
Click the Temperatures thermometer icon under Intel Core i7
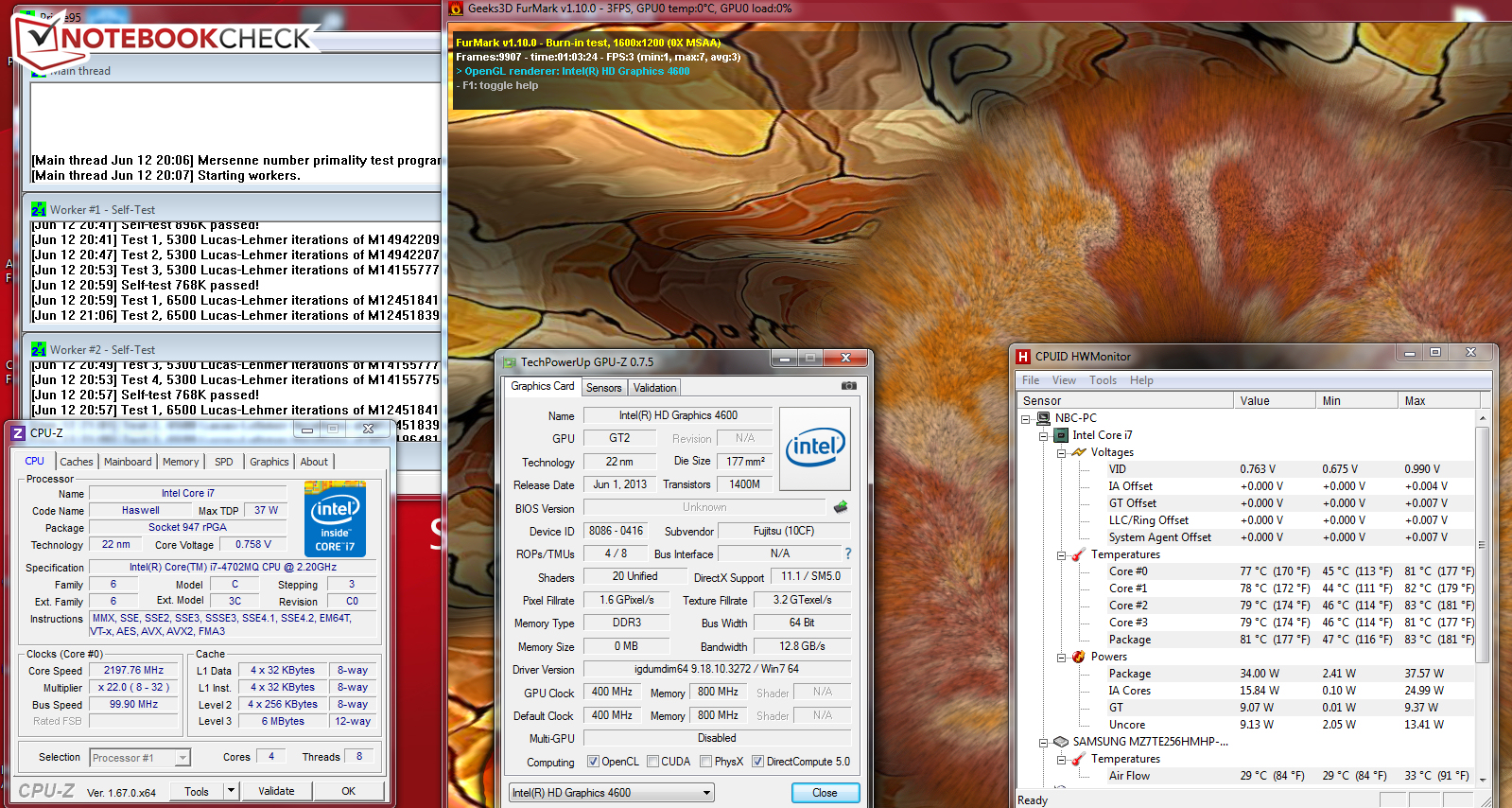1079,554
